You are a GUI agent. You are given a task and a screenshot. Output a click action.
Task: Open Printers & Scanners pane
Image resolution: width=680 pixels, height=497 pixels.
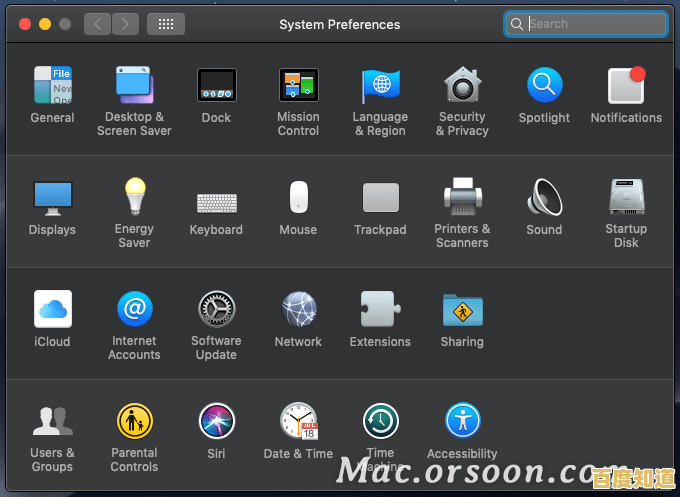[x=462, y=196]
